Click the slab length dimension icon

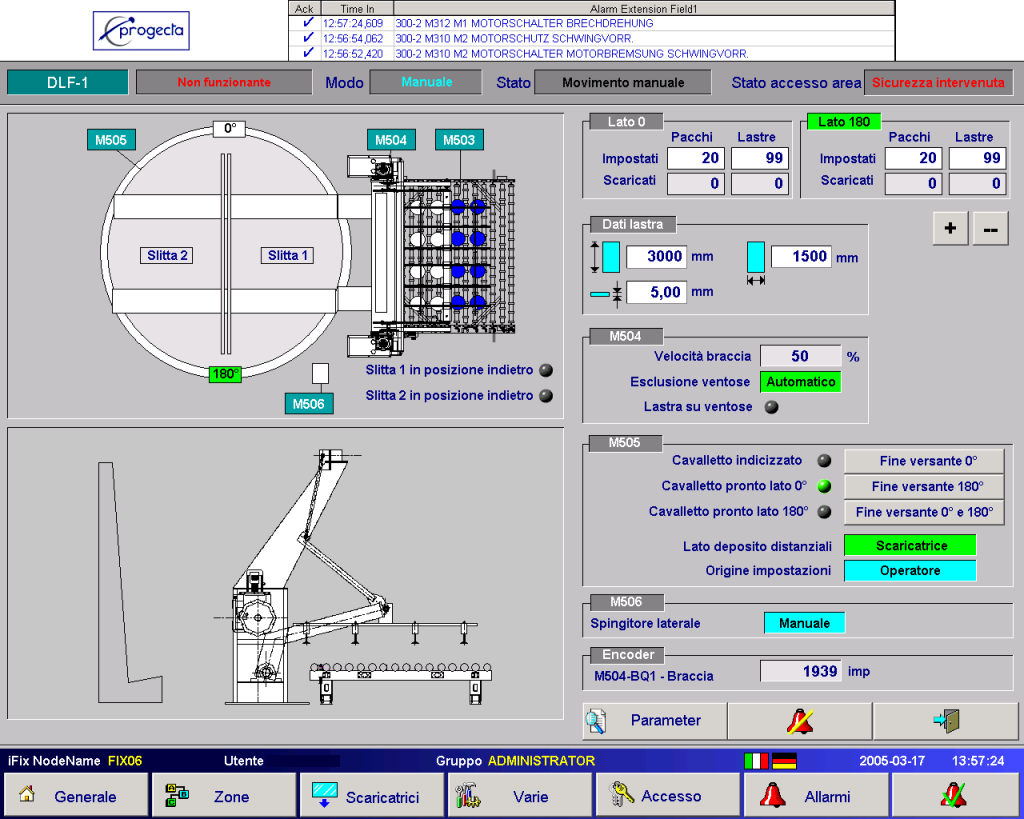pos(605,257)
